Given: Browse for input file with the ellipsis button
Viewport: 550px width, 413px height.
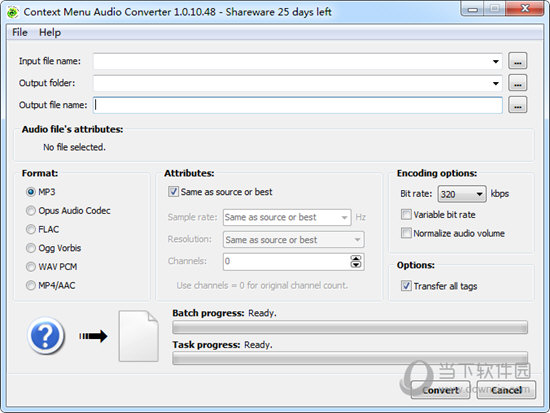Looking at the screenshot, I should [517, 61].
